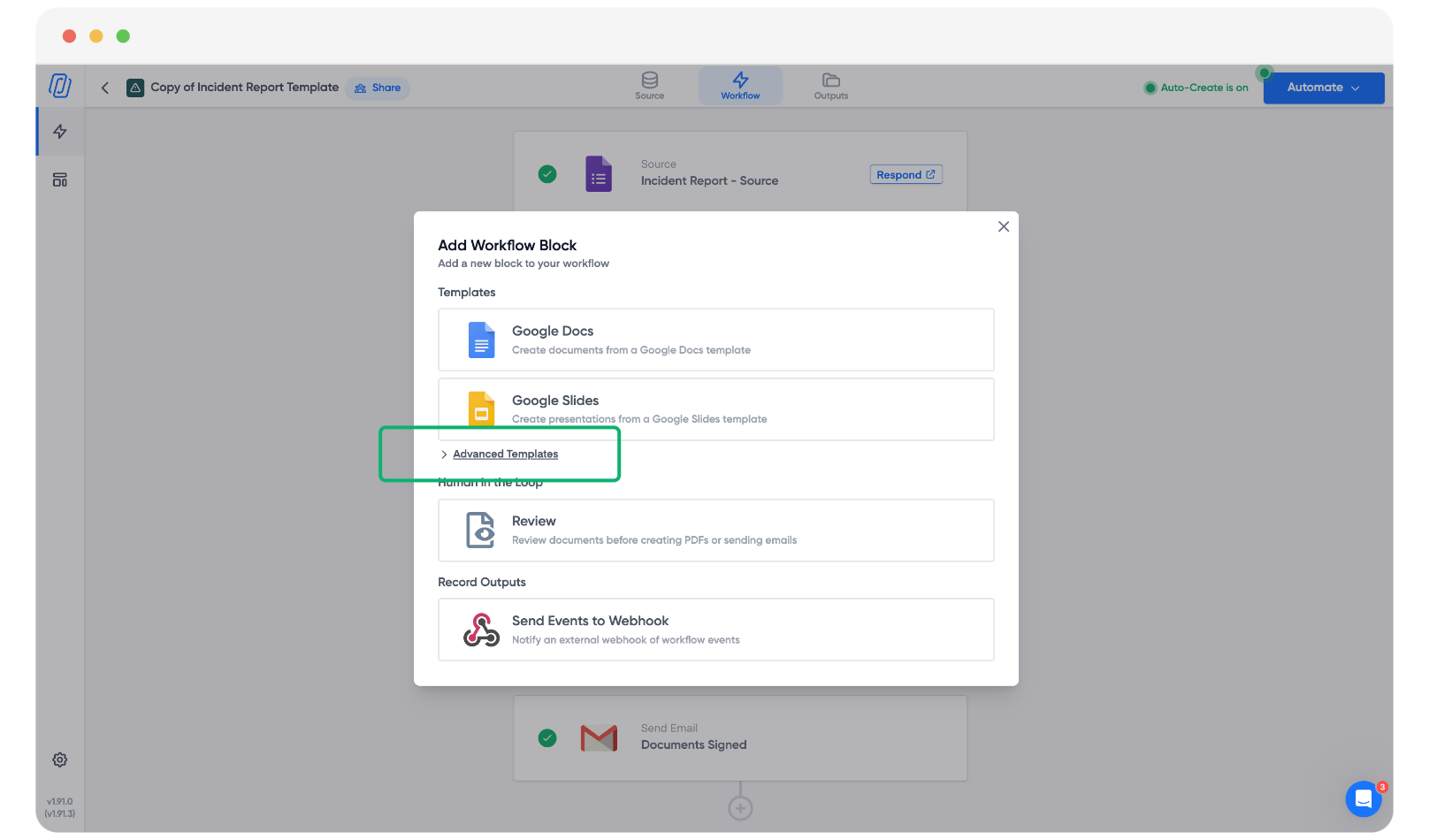Open the templates layout icon in sidebar
Viewport: 1429px width, 840px height.
(60, 180)
